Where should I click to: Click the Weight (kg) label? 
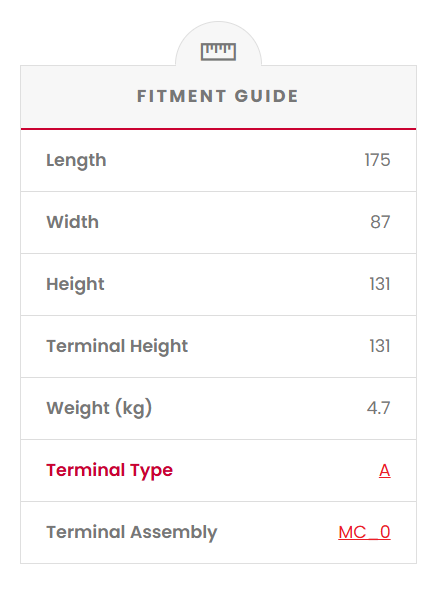[99, 408]
